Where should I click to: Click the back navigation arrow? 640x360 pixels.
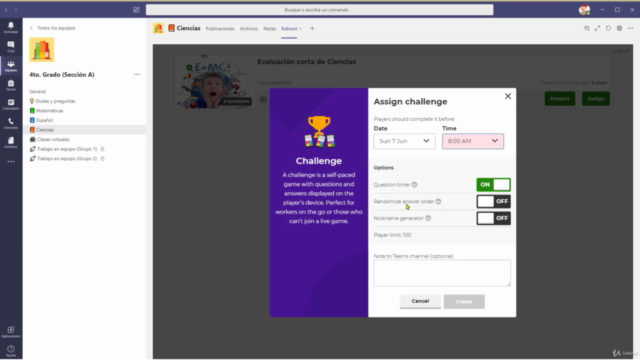pyautogui.click(x=6, y=10)
